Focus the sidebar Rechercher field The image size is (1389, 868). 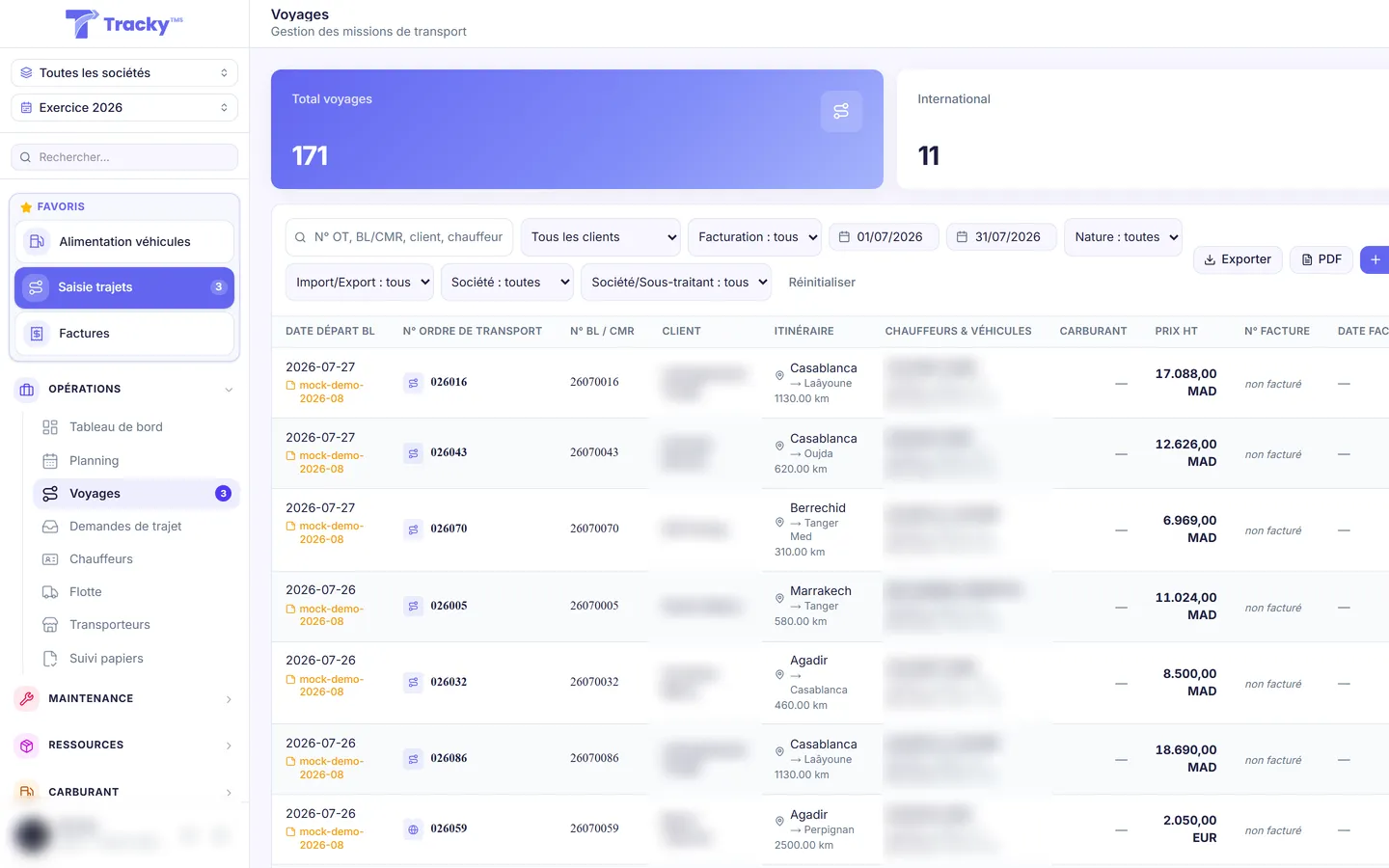124,157
